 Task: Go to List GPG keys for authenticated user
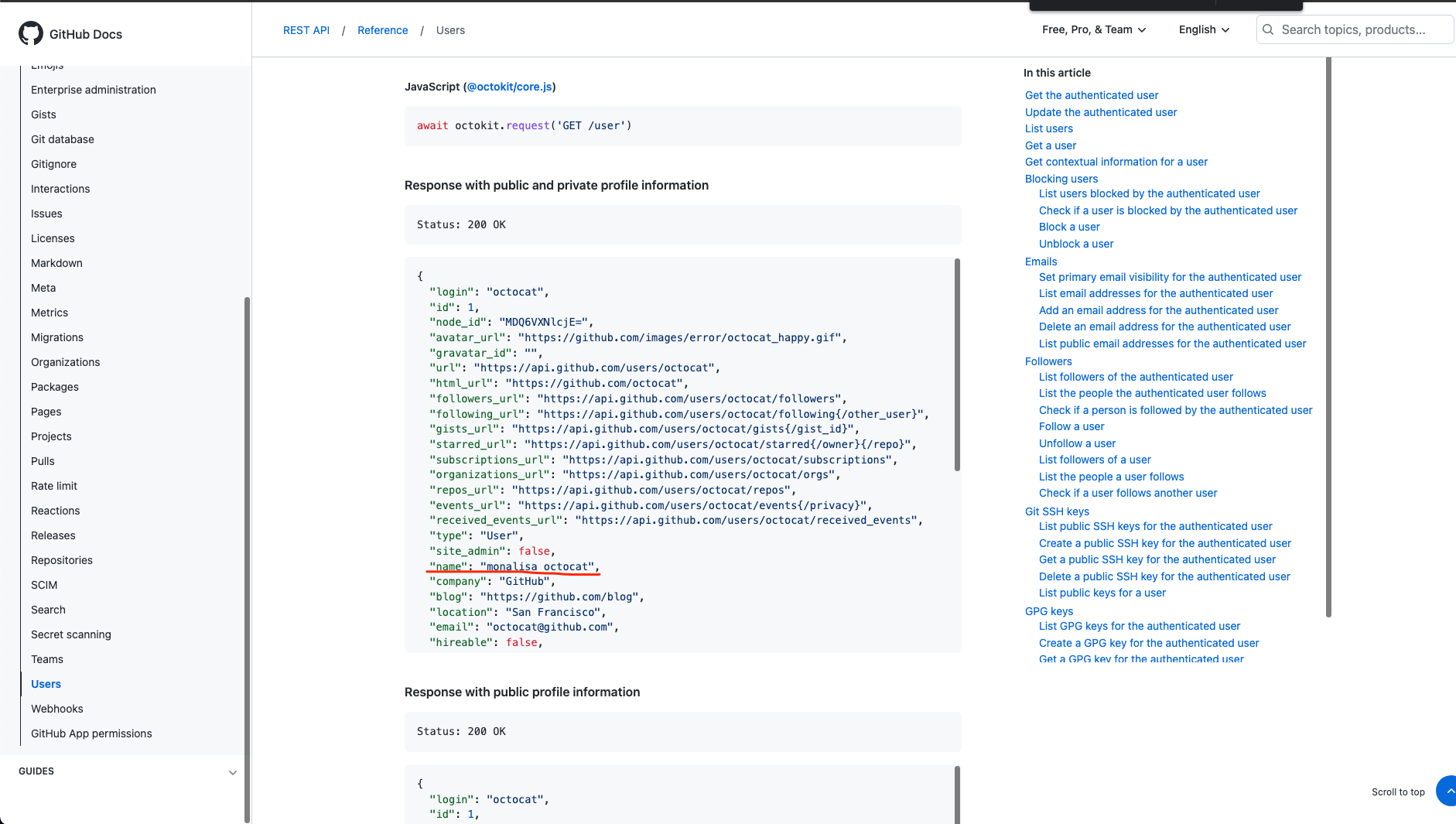click(x=1140, y=626)
